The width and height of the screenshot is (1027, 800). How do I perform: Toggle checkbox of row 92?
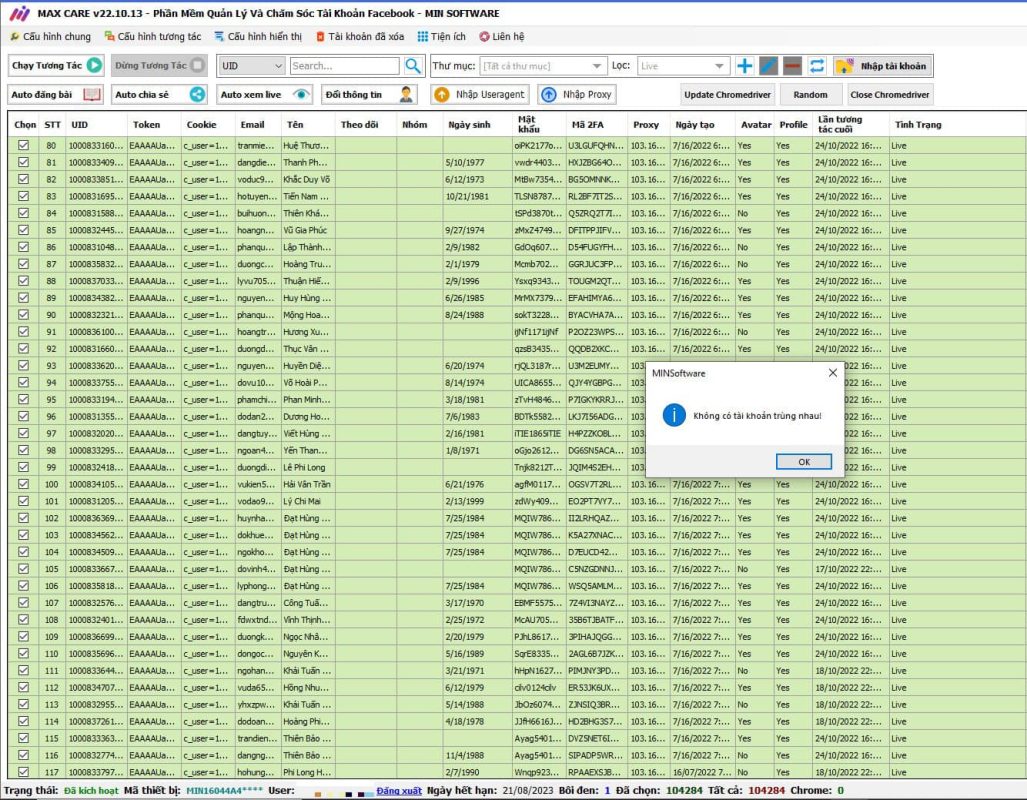[24, 349]
